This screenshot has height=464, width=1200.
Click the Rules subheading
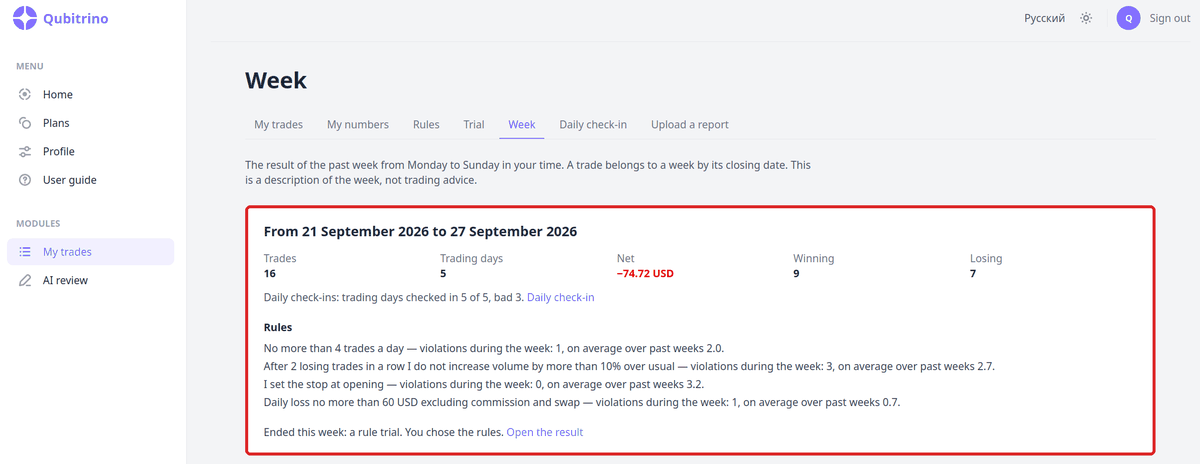click(x=278, y=327)
